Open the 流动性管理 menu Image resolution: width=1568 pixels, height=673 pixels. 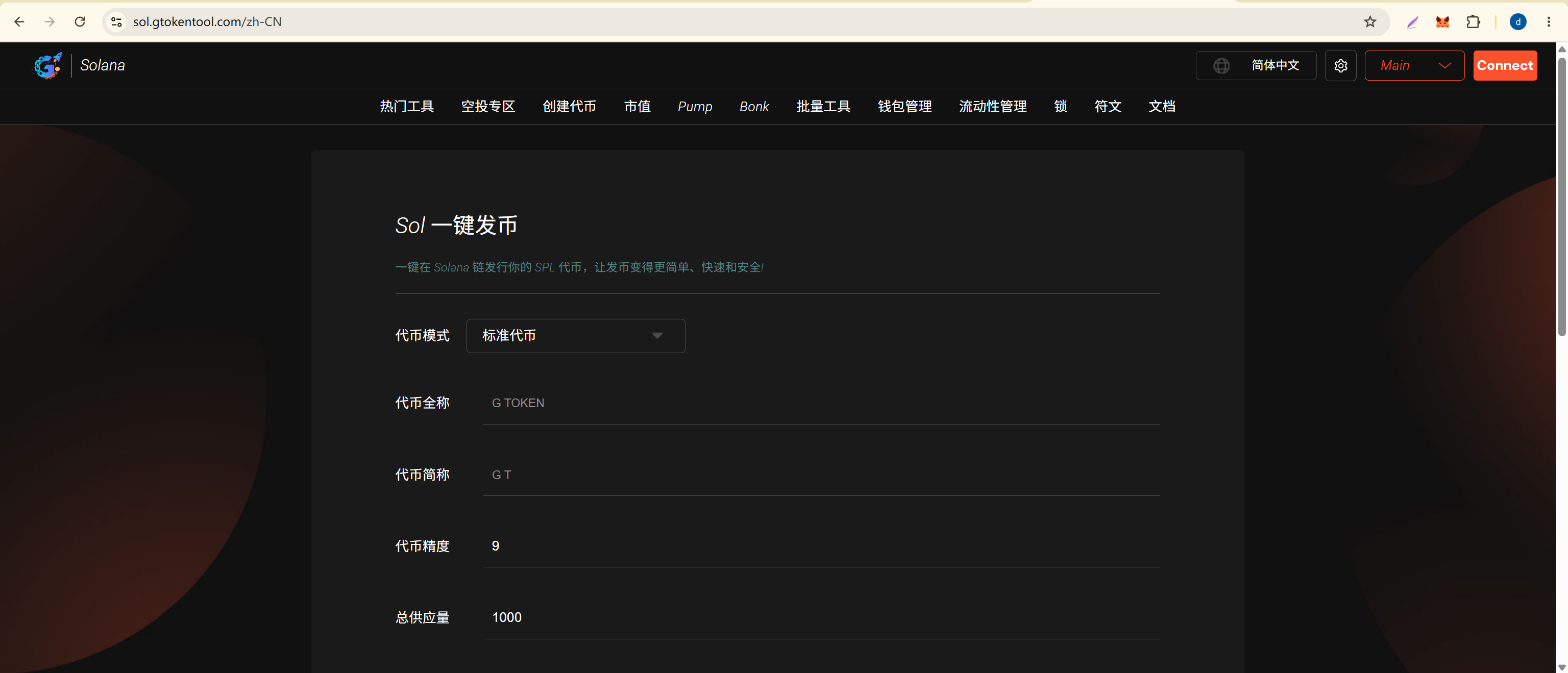993,107
